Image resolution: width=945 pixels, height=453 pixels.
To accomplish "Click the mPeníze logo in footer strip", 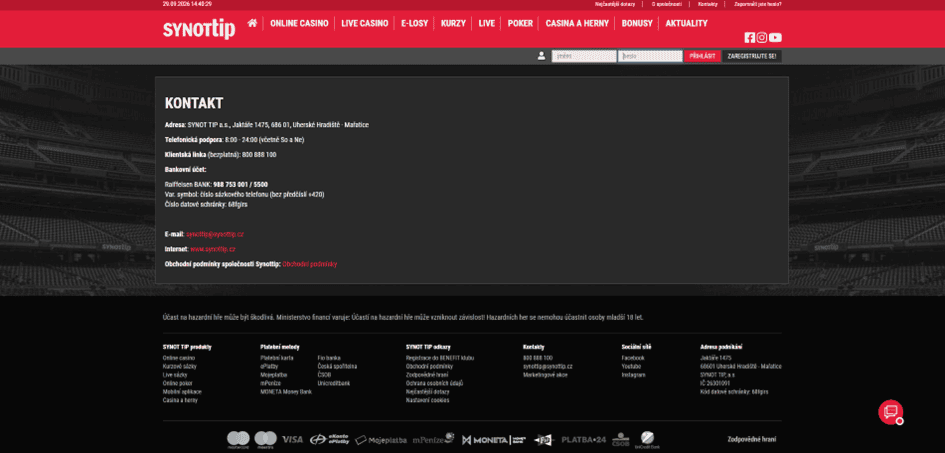I will pos(433,439).
